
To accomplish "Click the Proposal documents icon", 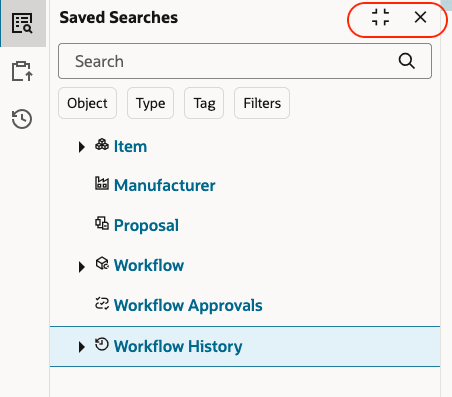I will click(x=102, y=223).
